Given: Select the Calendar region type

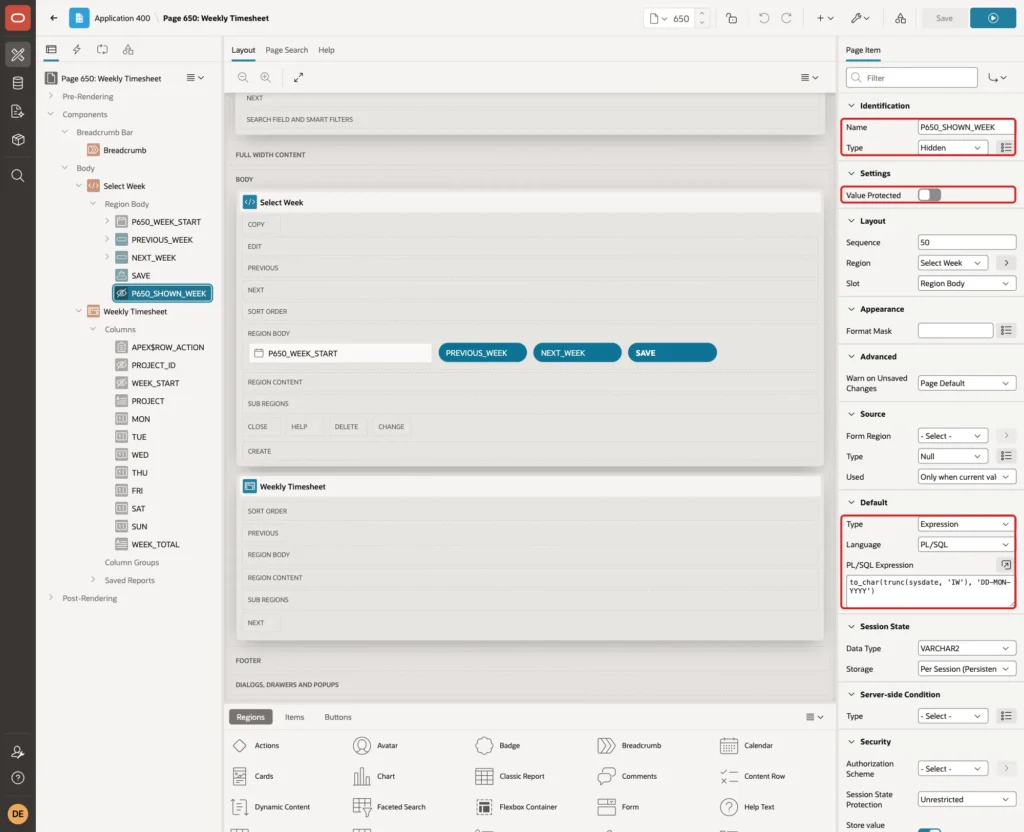Looking at the screenshot, I should point(745,745).
